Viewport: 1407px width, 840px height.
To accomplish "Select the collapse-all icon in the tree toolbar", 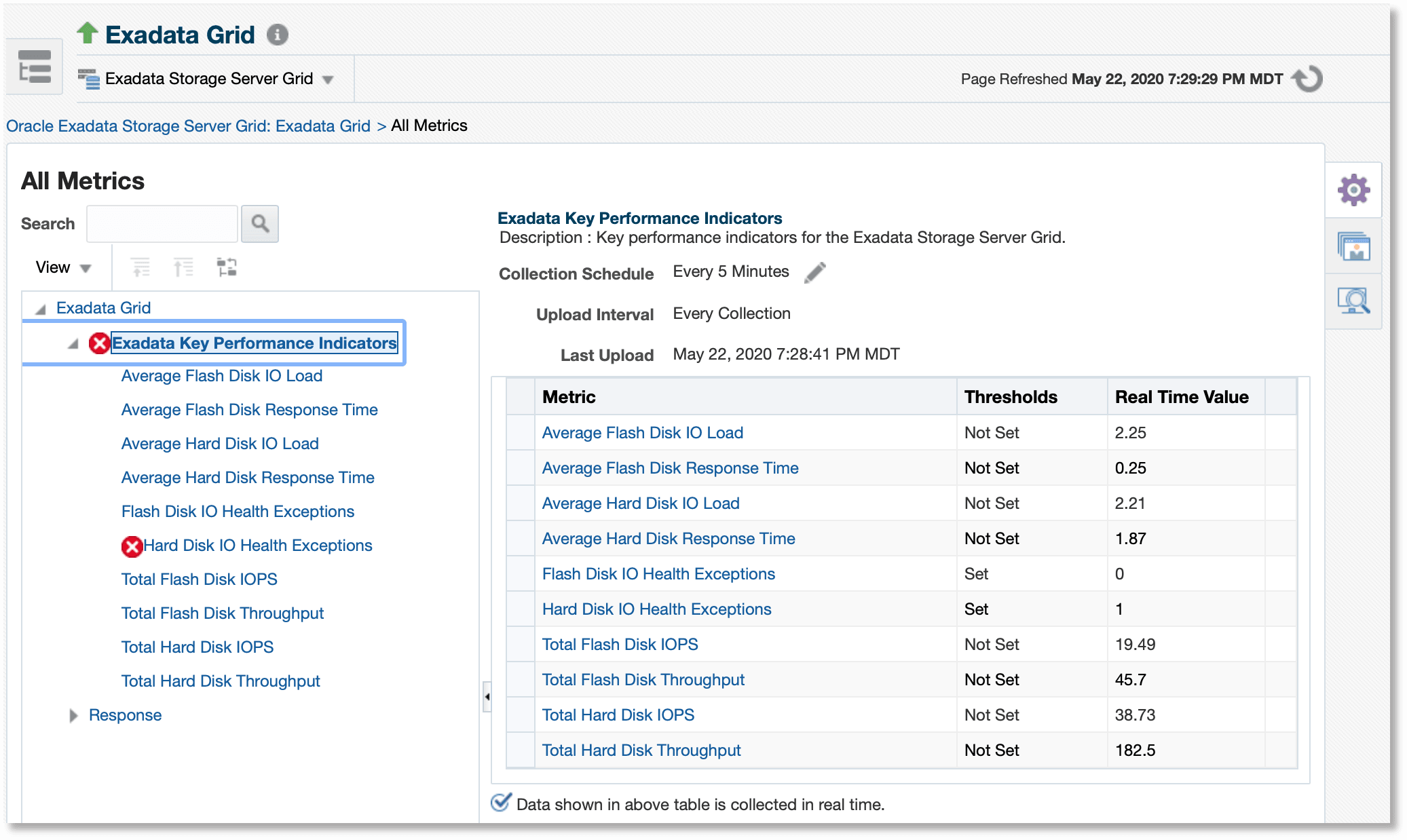I will (x=140, y=267).
